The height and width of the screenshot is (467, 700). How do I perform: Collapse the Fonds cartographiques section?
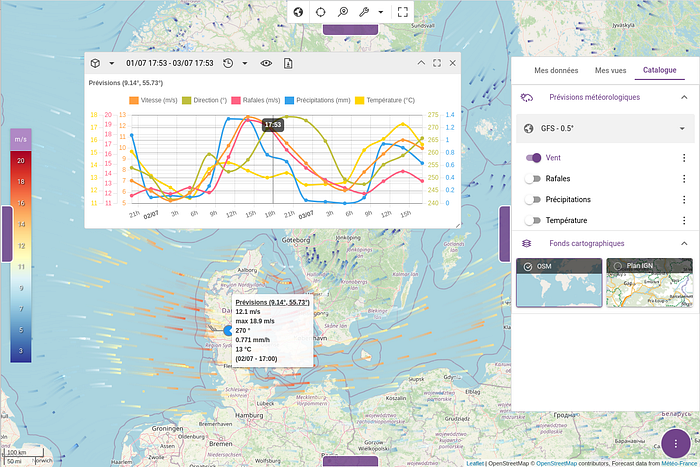[684, 243]
